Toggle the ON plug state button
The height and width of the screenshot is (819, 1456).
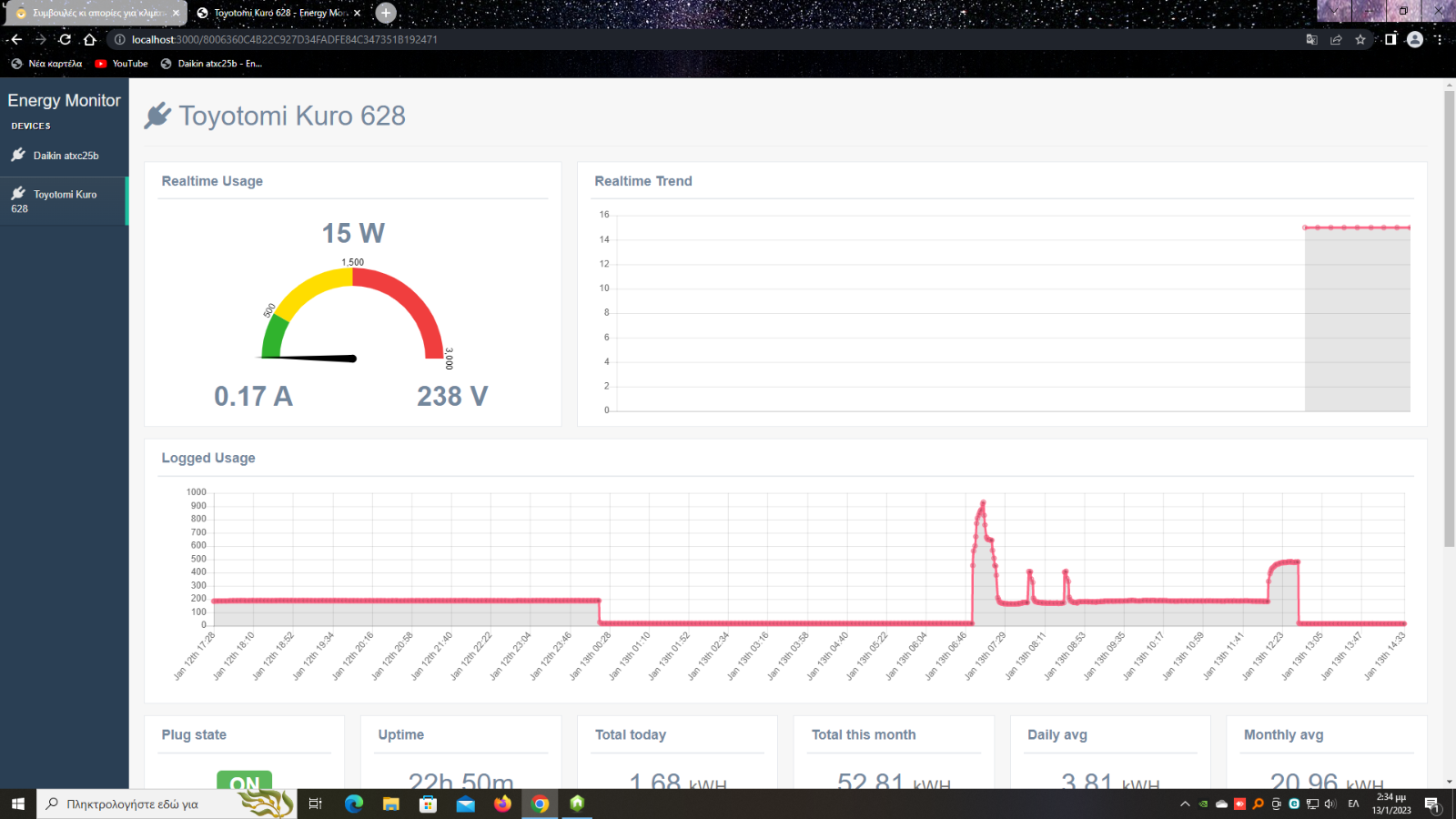(x=244, y=780)
